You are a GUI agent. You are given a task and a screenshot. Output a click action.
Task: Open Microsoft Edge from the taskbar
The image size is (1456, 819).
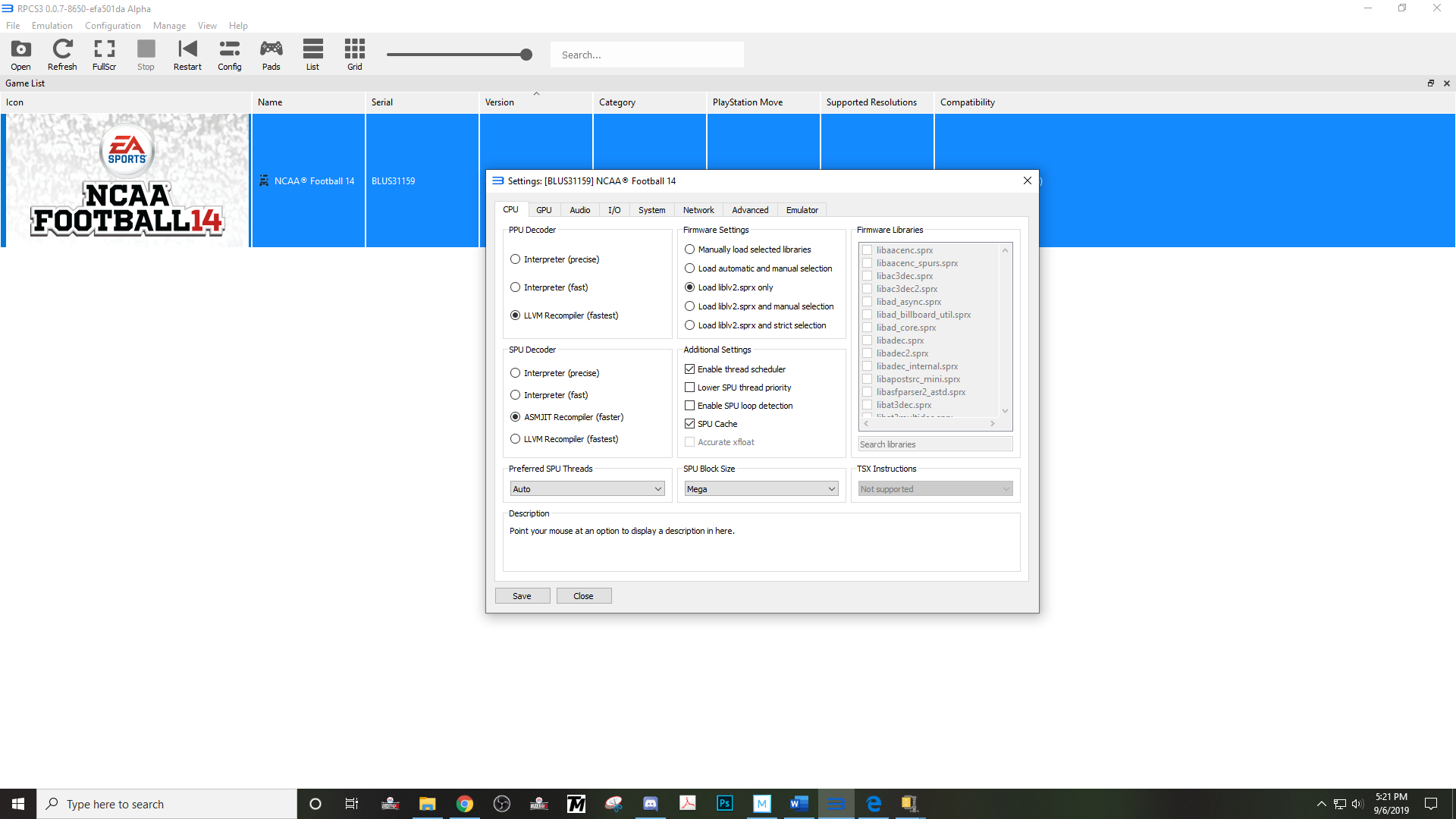(x=874, y=804)
